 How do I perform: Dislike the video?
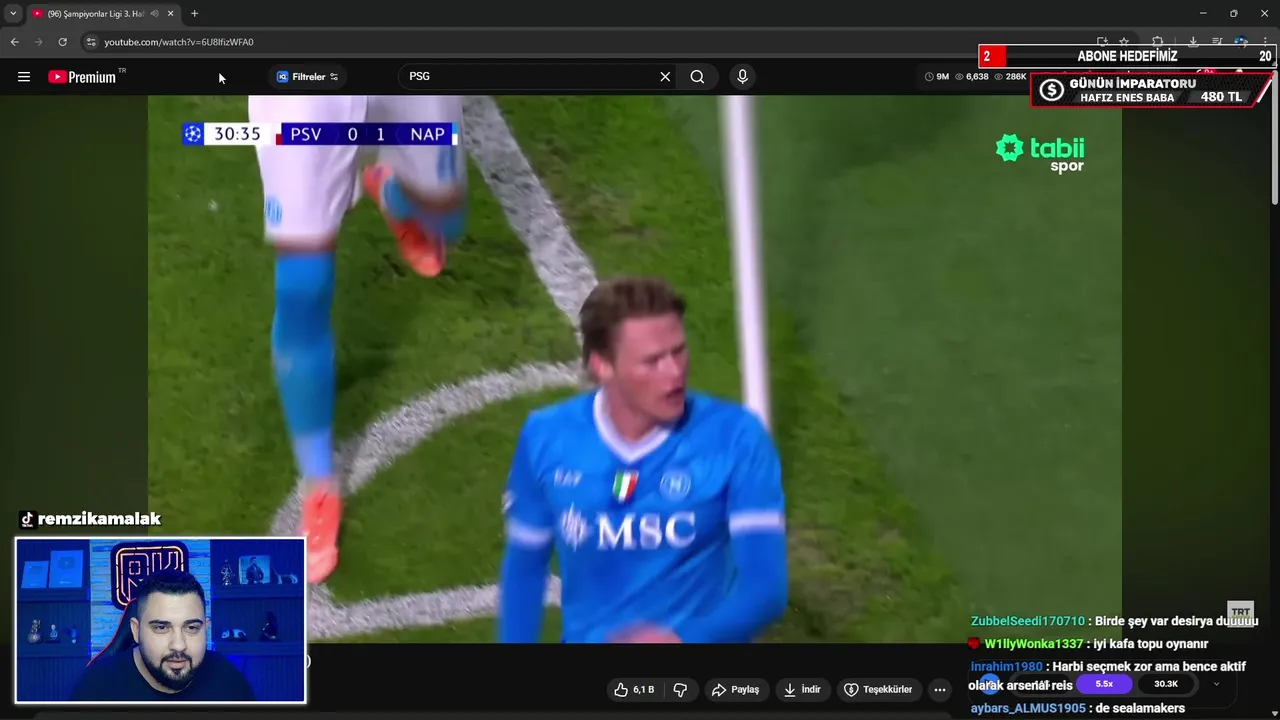point(680,690)
